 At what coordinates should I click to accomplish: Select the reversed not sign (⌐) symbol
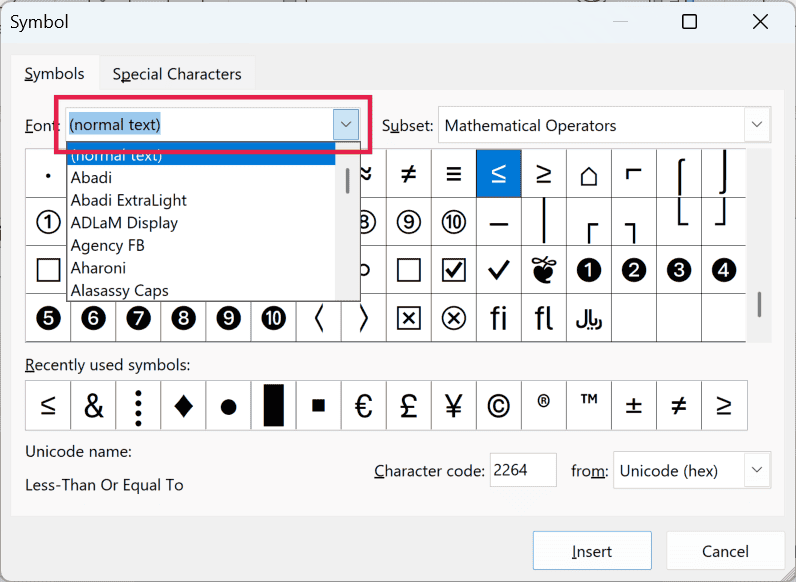click(x=634, y=174)
